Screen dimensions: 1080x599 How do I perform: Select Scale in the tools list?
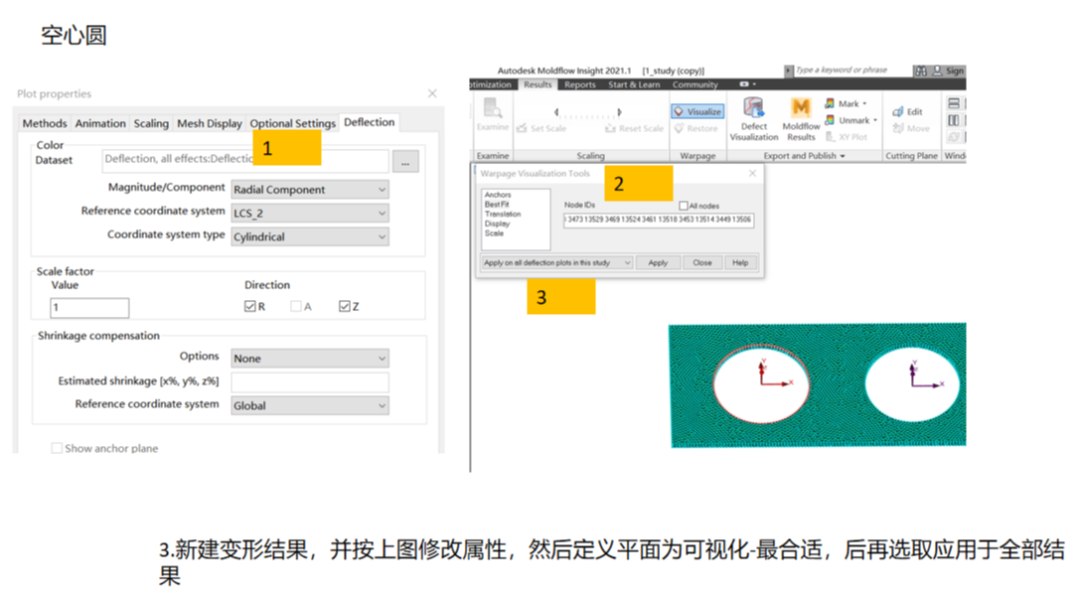click(x=495, y=233)
